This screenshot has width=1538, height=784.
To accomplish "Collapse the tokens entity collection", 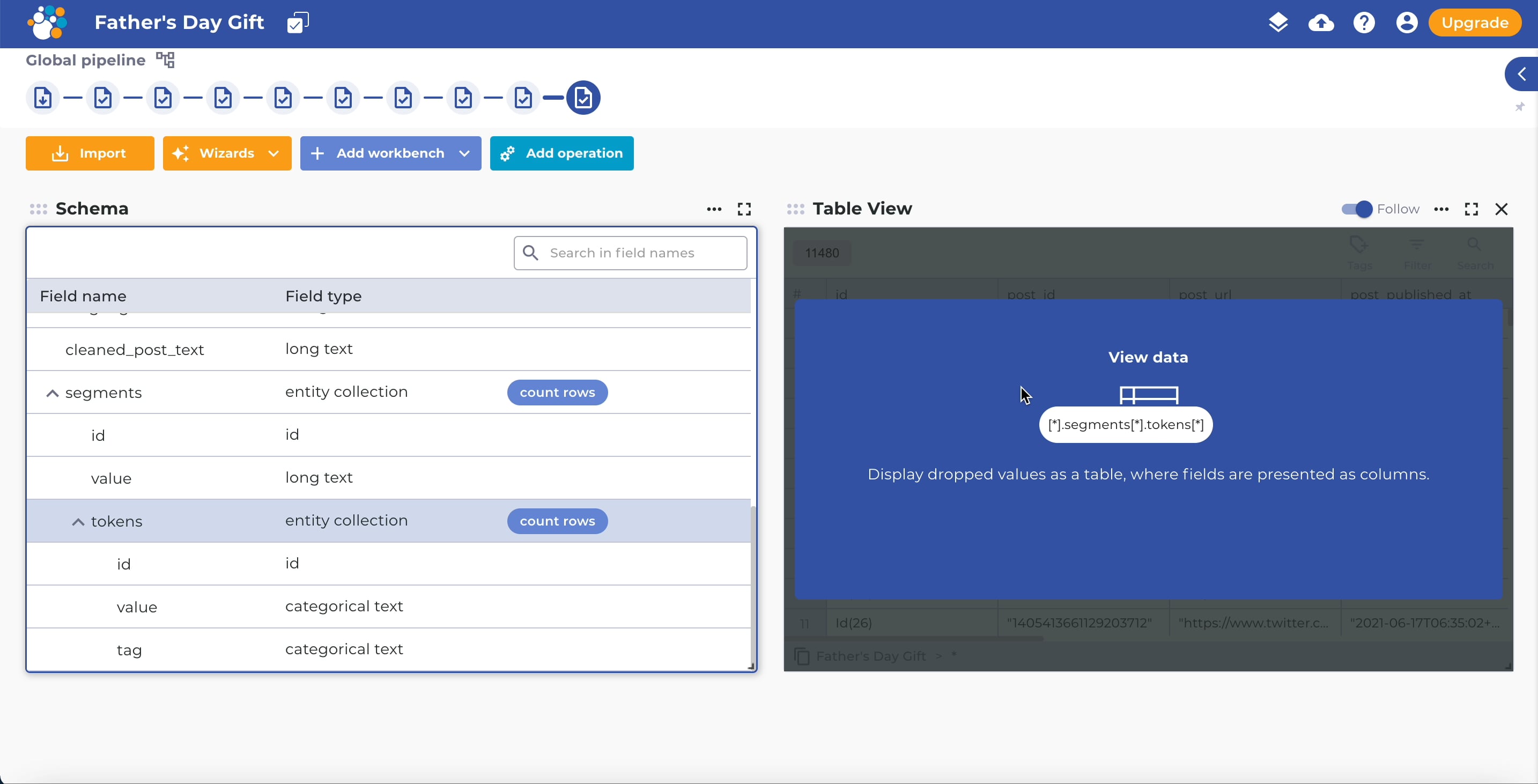I will pos(78,522).
